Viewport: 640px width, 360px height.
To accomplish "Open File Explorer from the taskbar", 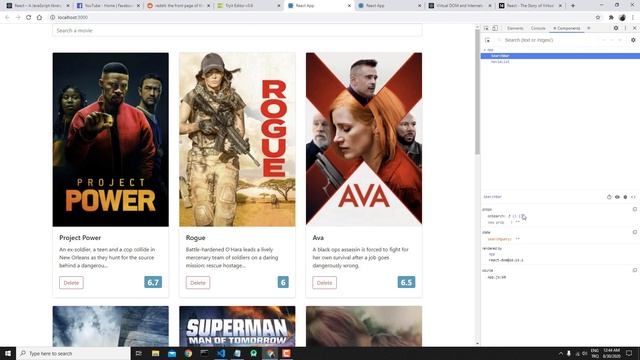I will pyautogui.click(x=156, y=353).
